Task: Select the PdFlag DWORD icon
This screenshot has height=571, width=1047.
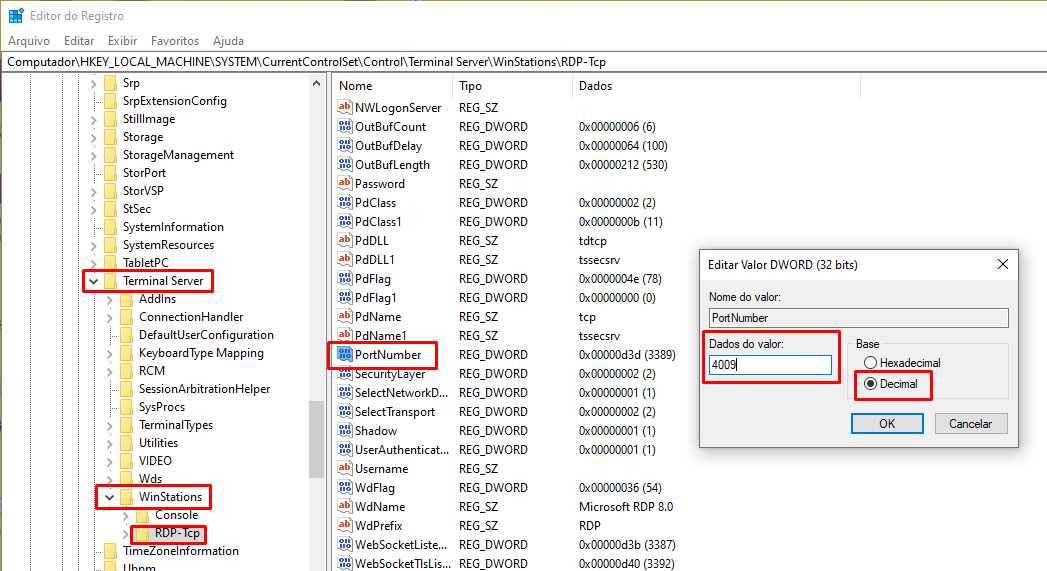Action: tap(345, 278)
